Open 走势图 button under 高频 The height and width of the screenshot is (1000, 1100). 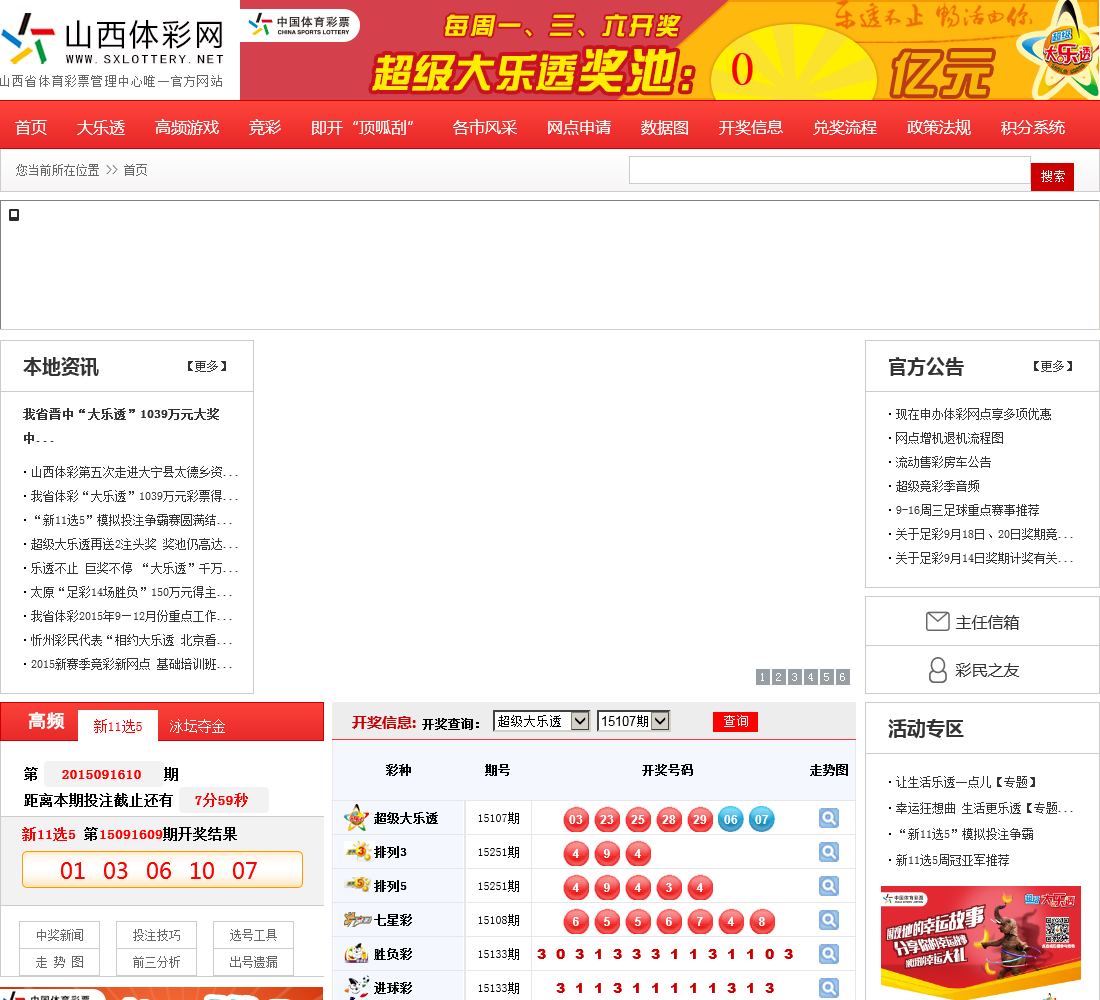(60, 962)
